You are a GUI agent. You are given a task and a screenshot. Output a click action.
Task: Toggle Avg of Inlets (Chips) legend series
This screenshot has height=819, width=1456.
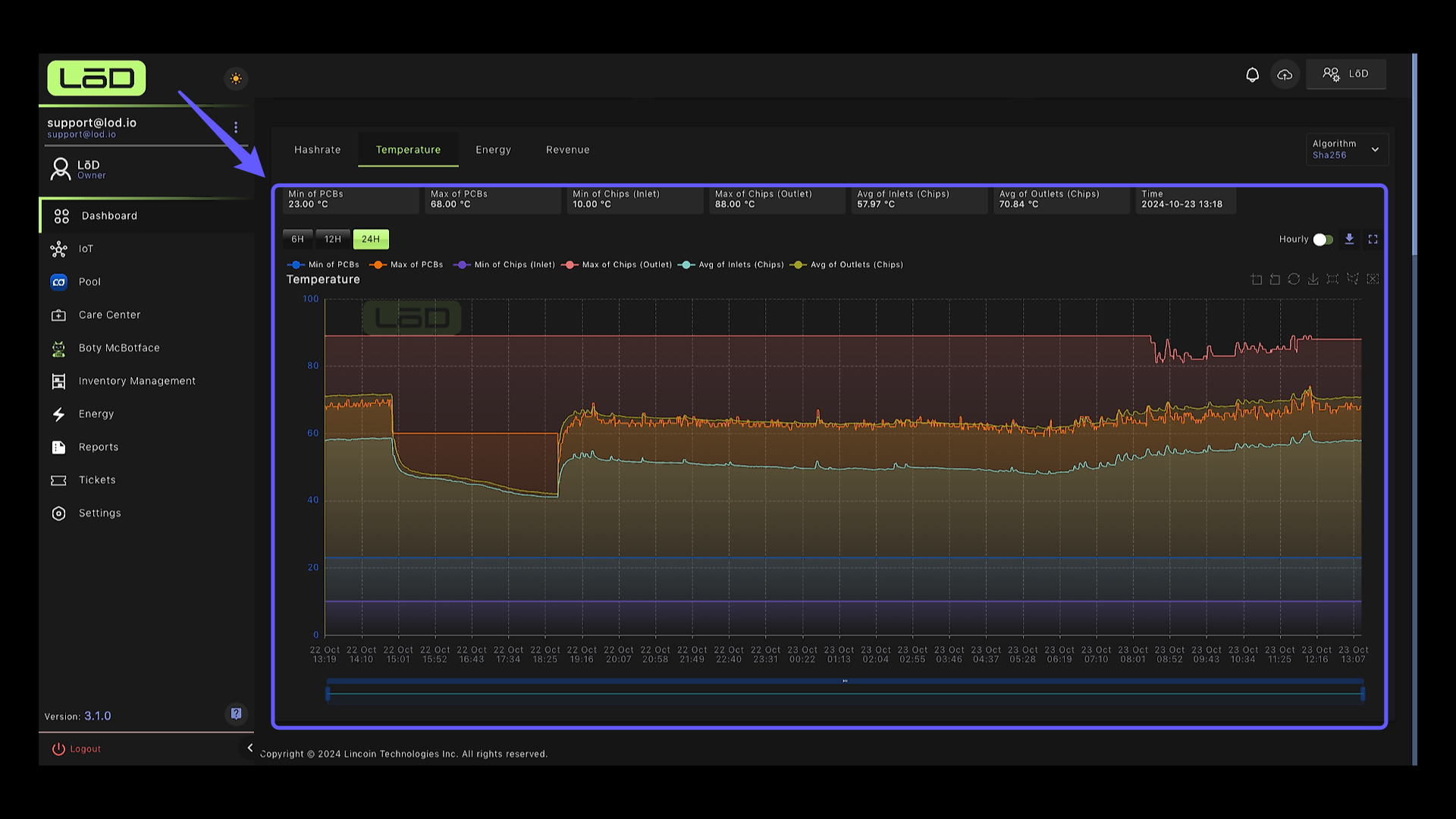(x=731, y=265)
